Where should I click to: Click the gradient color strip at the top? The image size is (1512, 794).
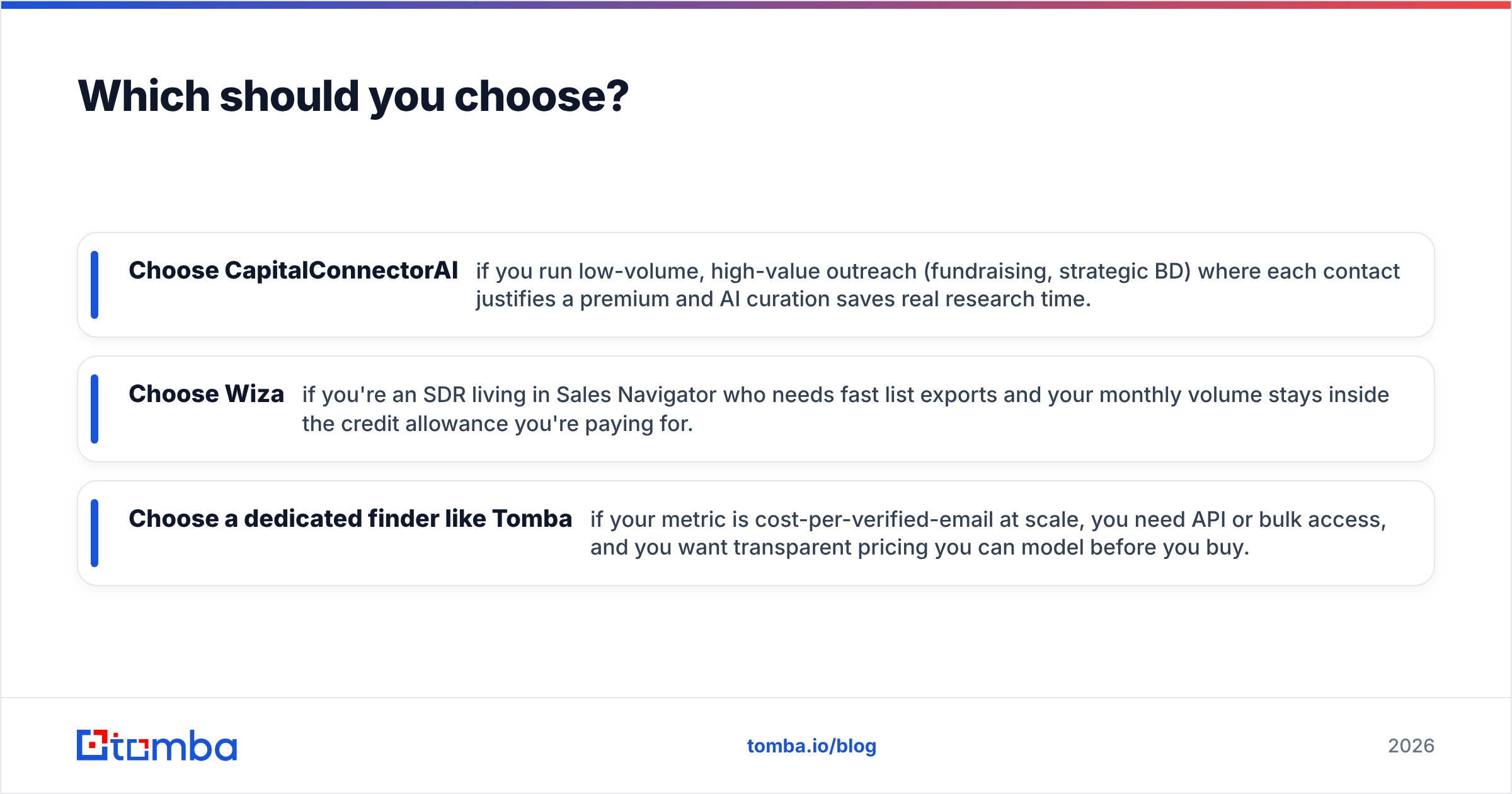(756, 4)
